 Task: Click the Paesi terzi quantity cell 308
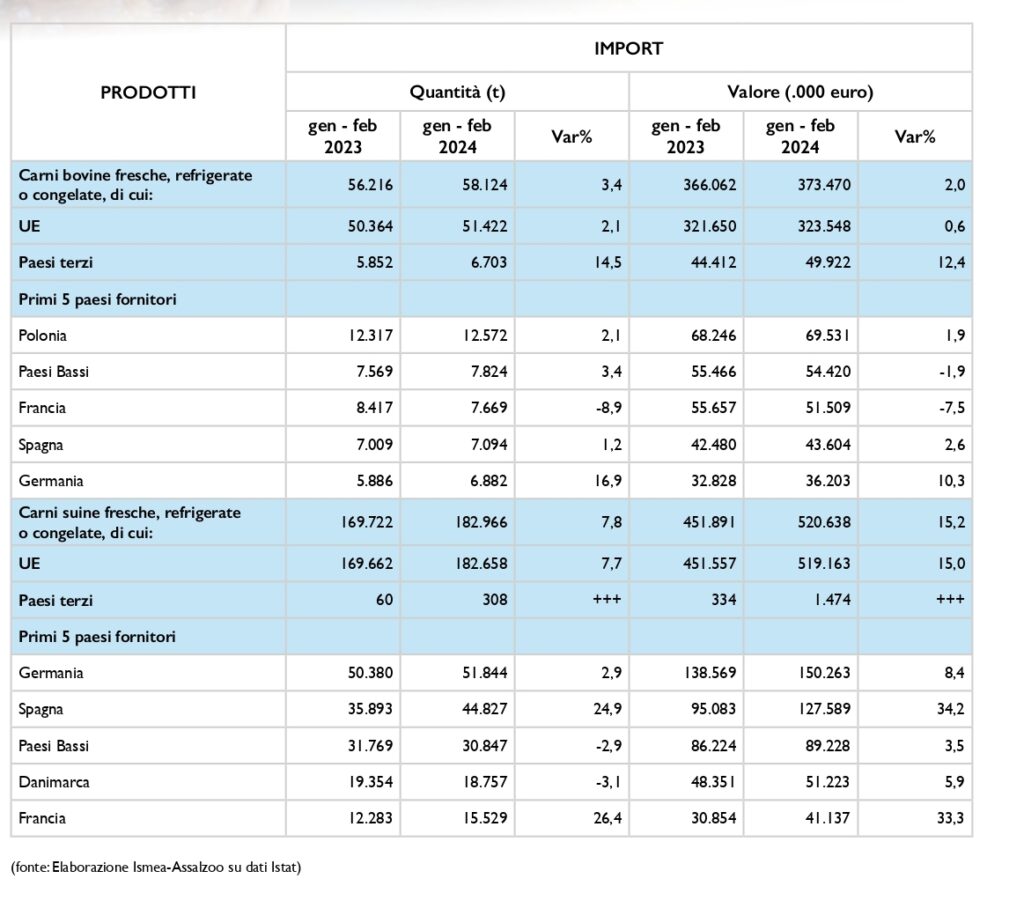497,600
